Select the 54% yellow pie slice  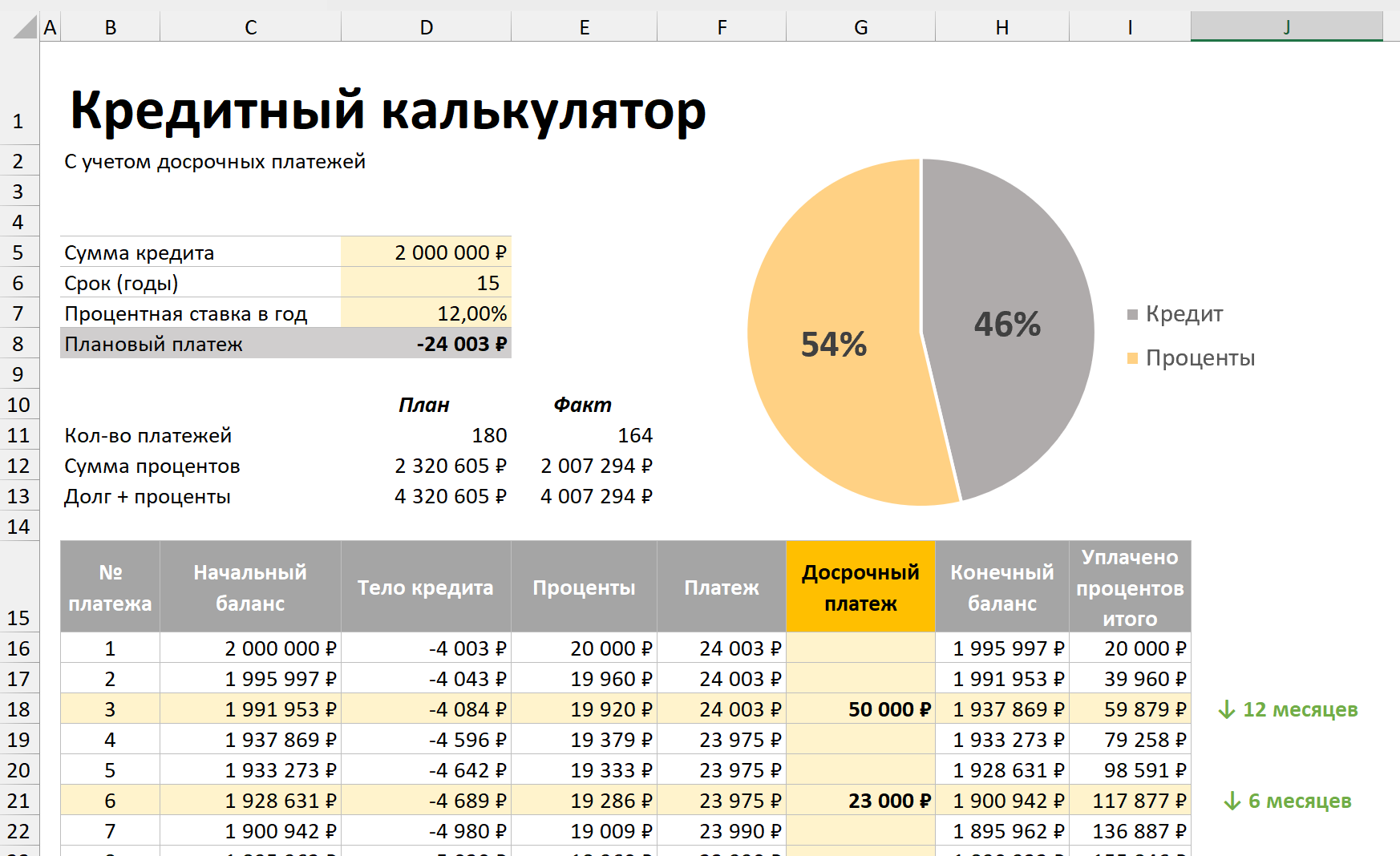[x=834, y=345]
